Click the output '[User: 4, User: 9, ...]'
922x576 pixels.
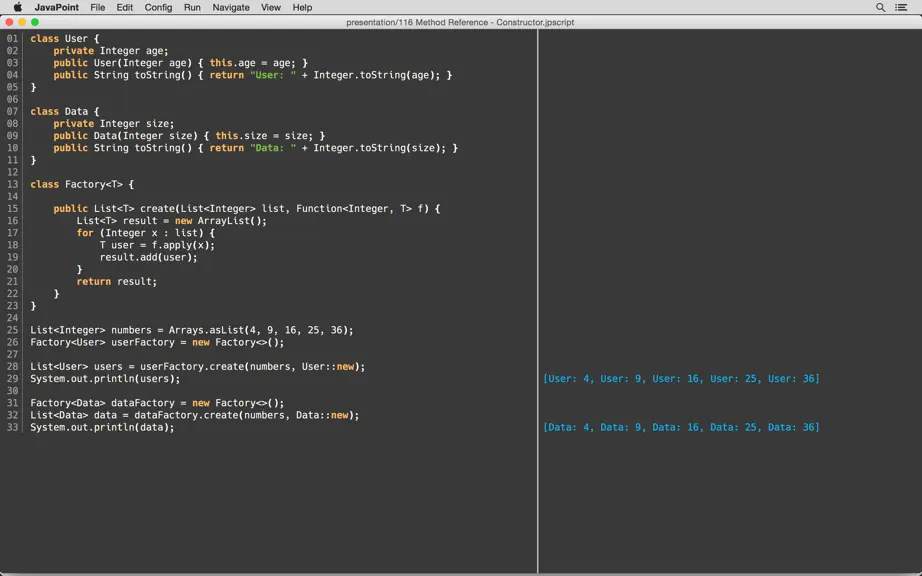pos(681,379)
